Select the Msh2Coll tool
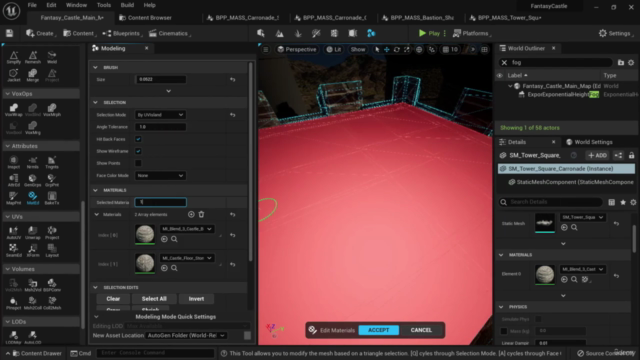Screen dimensions: 640x360 [x=33, y=303]
